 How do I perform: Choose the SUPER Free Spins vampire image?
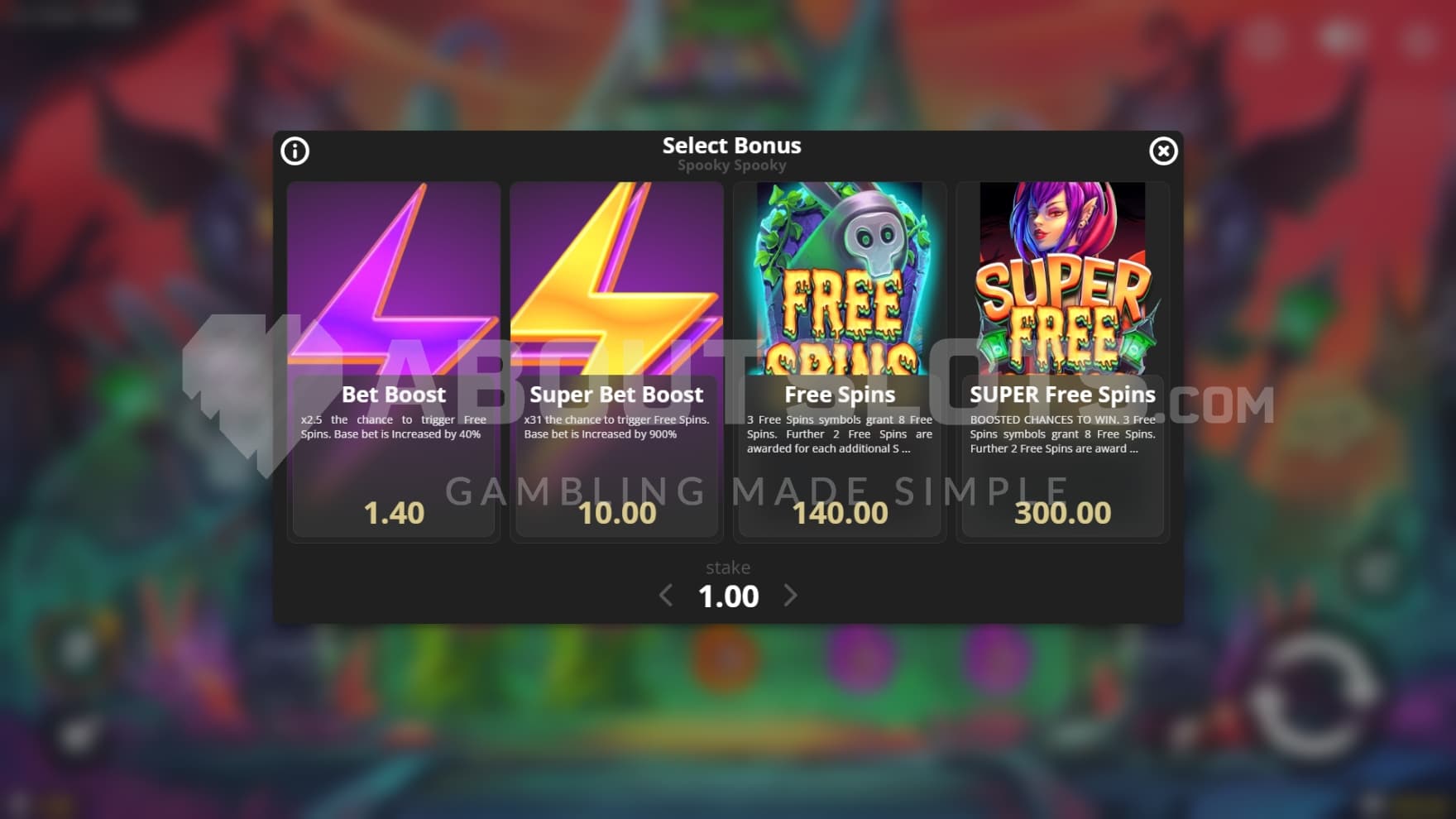tap(1063, 279)
